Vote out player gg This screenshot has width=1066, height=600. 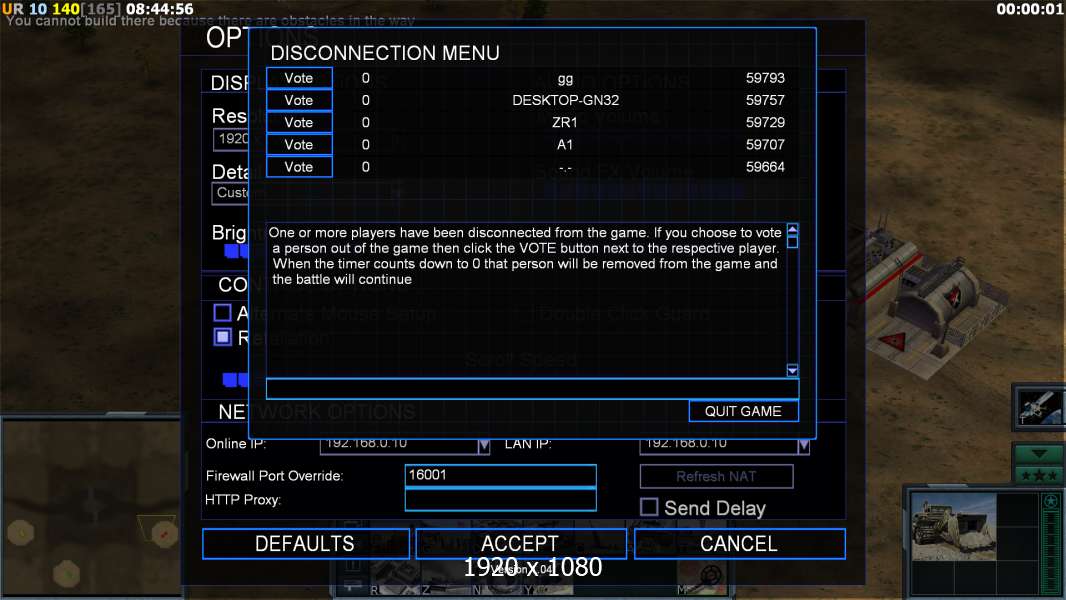[299, 78]
